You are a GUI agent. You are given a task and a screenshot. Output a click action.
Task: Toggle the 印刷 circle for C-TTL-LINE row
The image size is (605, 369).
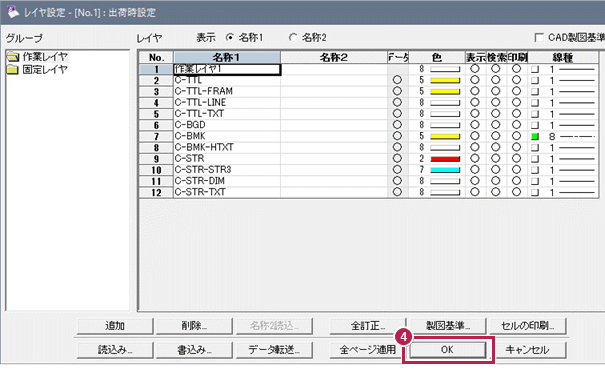517,102
